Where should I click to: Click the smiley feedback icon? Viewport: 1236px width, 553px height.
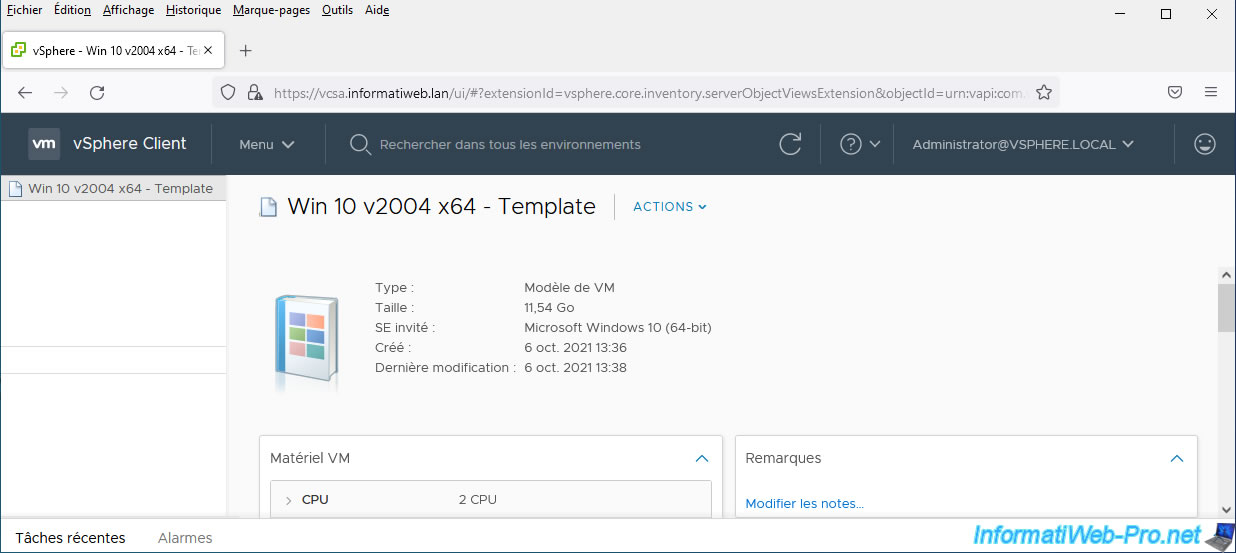tap(1205, 144)
